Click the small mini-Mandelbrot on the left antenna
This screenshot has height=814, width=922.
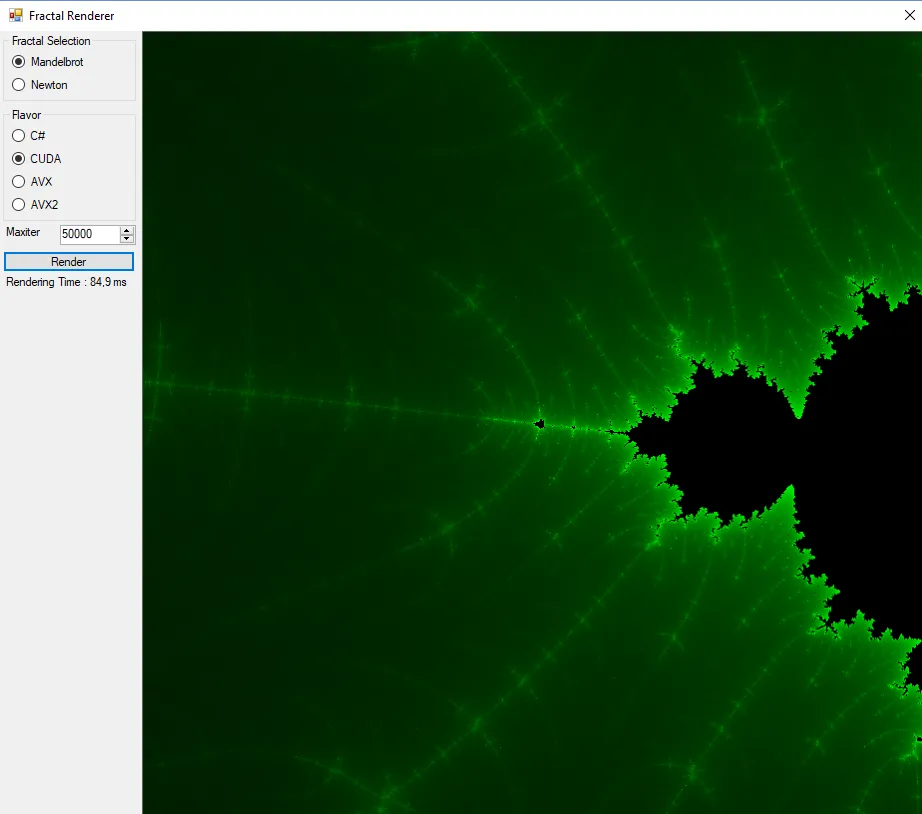coord(540,424)
